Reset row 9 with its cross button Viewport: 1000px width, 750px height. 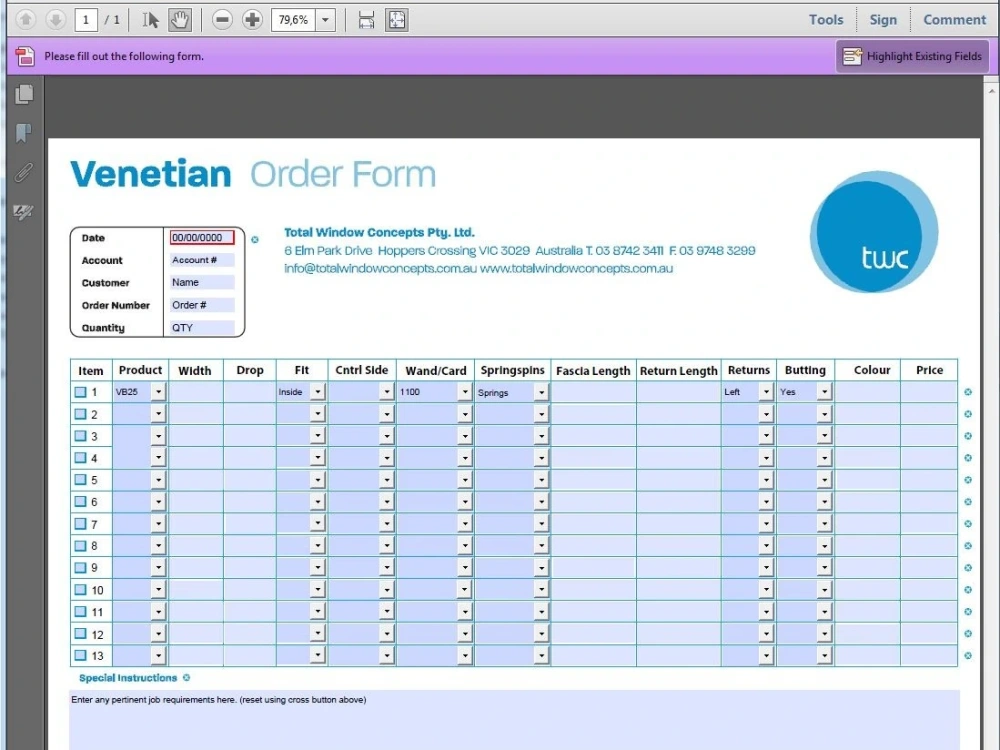click(x=968, y=568)
